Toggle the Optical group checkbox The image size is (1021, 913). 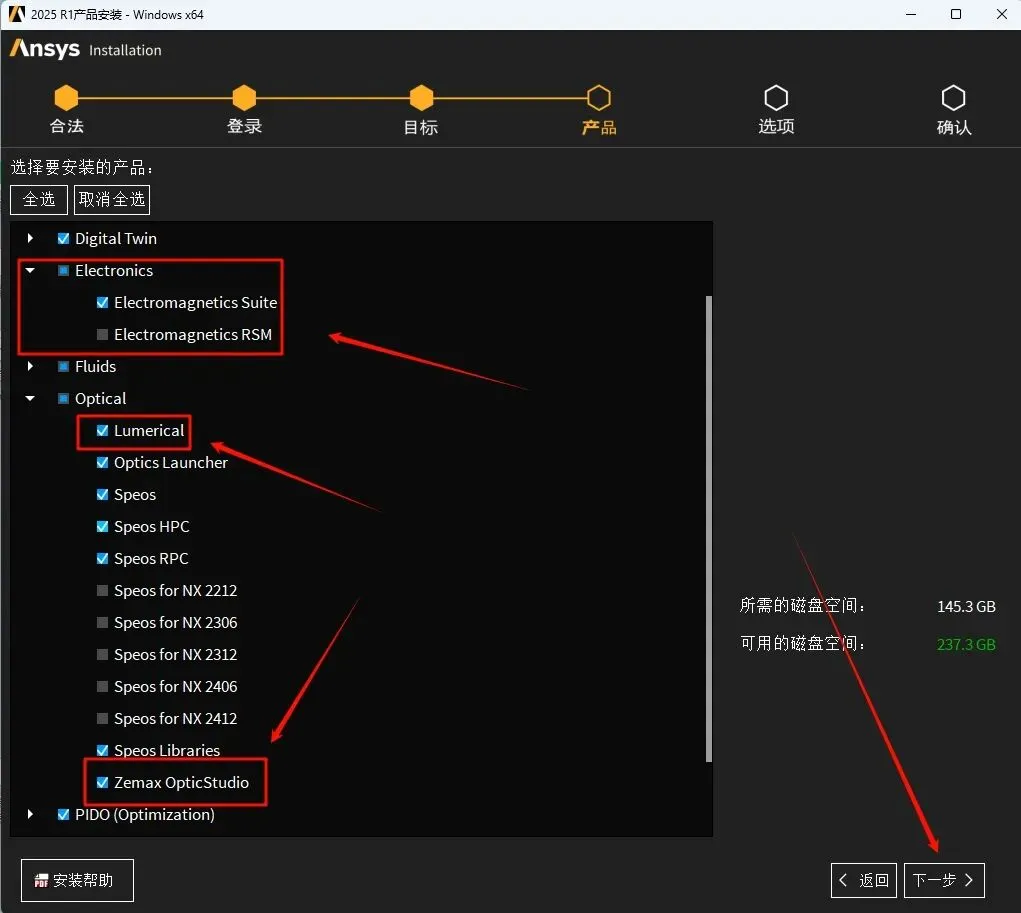(x=63, y=398)
